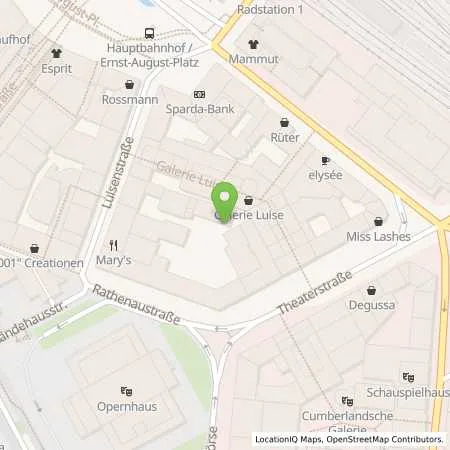
Task: Click the Creationen shop icon
Action: coord(34,248)
